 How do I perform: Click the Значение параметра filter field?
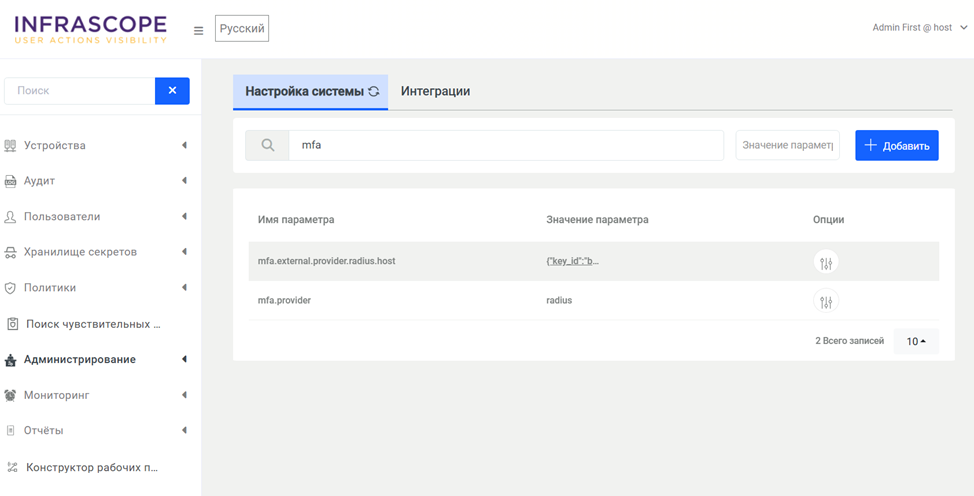[787, 145]
